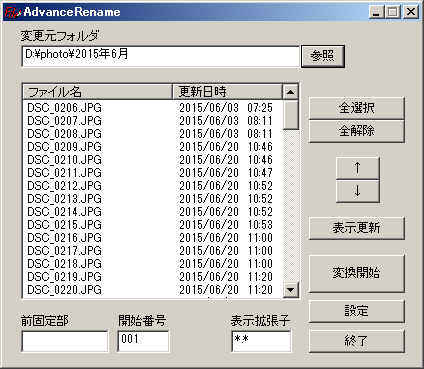Click date 2015/06/20 10:53
The width and height of the screenshot is (424, 369).
pyautogui.click(x=226, y=225)
